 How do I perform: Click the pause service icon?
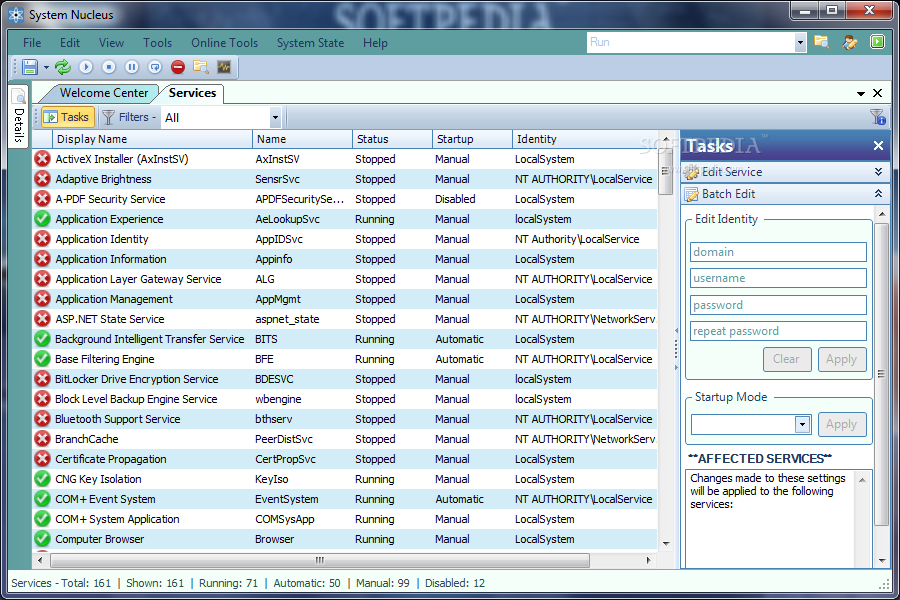132,67
